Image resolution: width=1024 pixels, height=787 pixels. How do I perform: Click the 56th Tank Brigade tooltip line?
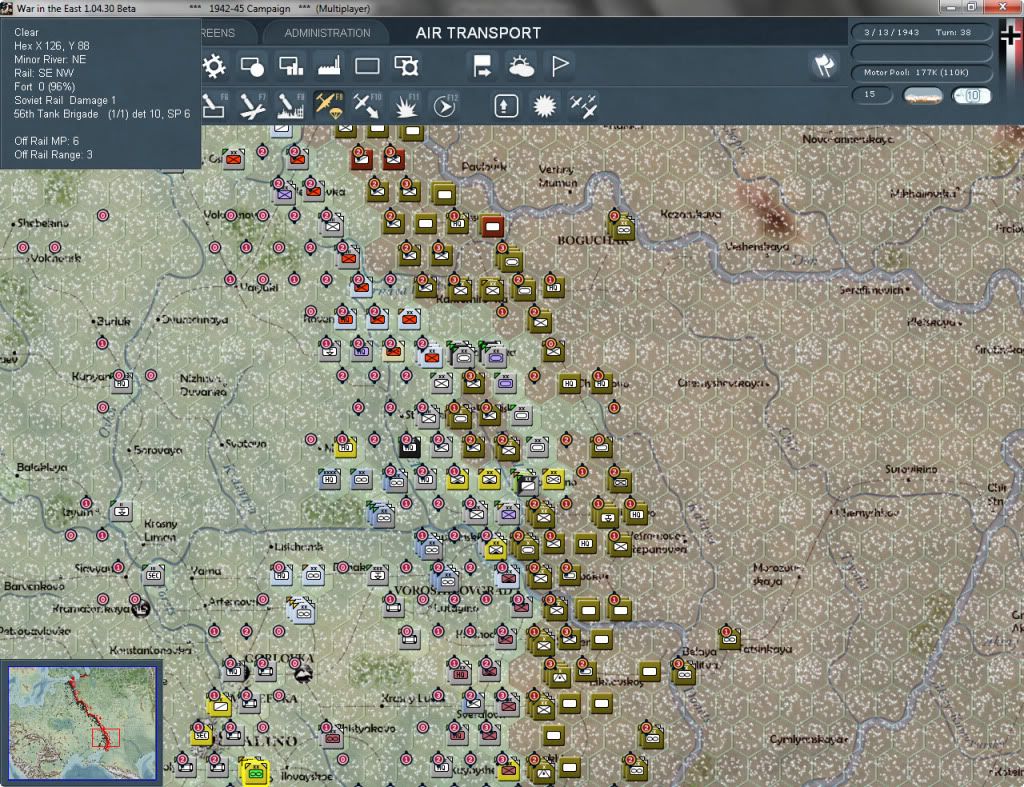[x=102, y=114]
